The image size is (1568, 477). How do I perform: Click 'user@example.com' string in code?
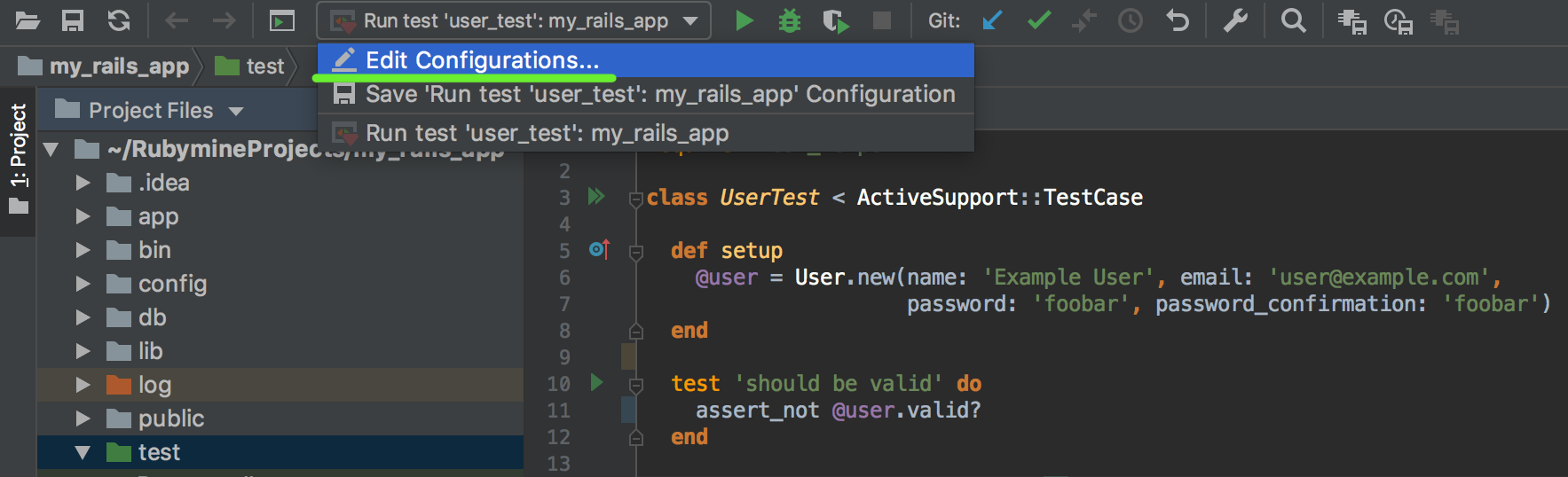[x=1379, y=278]
